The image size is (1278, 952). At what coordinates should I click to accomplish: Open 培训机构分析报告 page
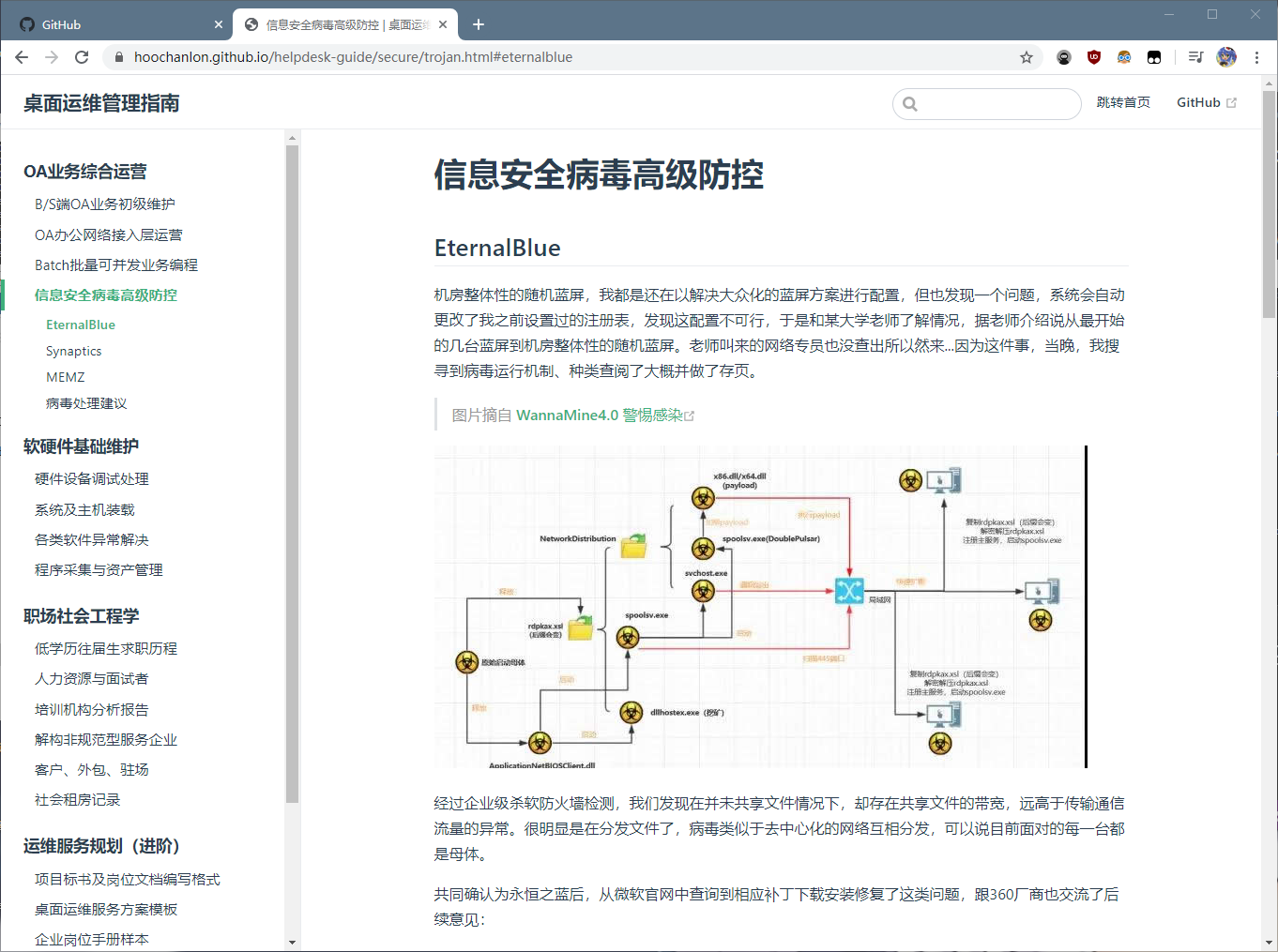pos(92,709)
